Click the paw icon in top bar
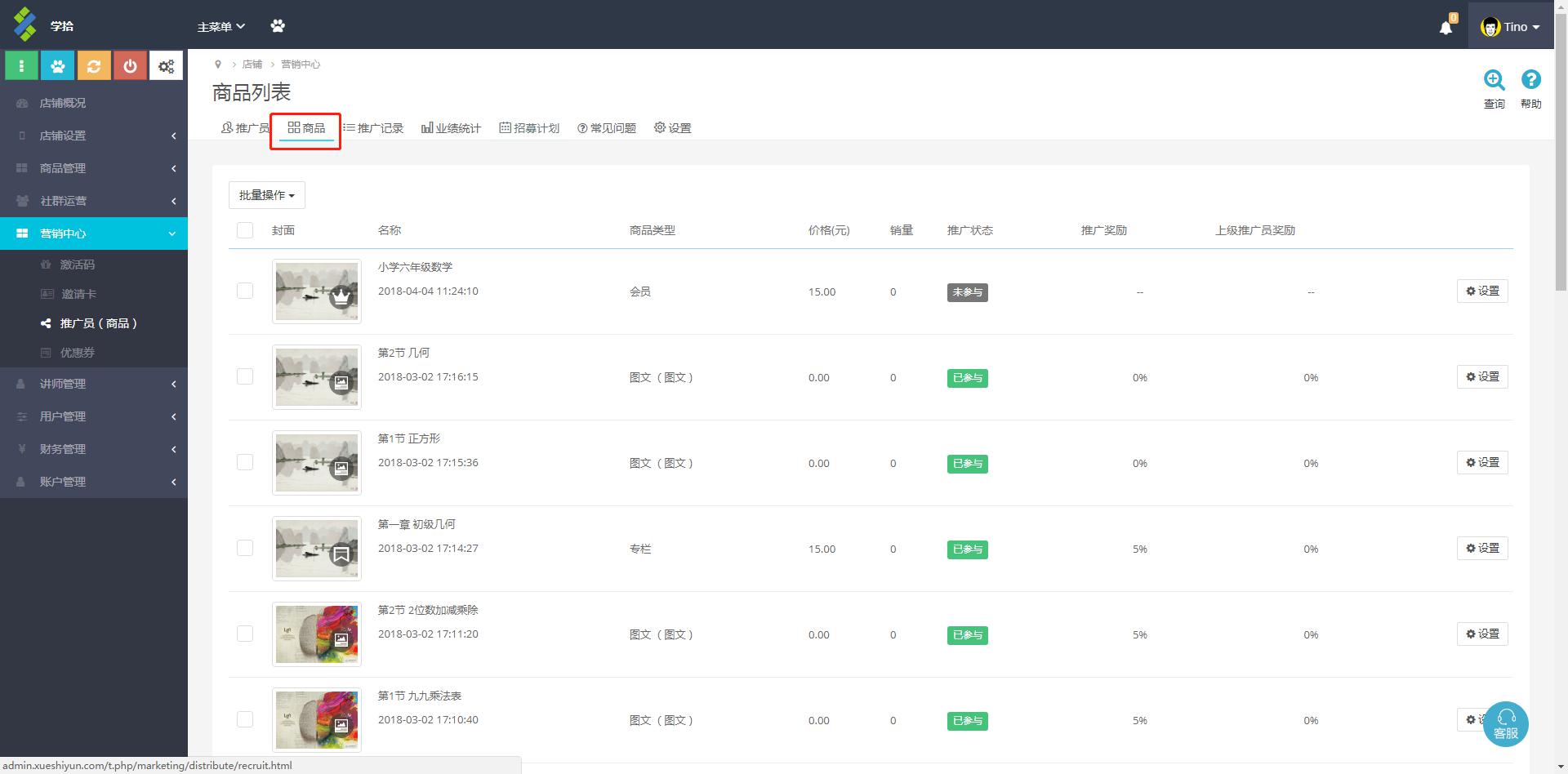1568x774 pixels. (x=278, y=26)
